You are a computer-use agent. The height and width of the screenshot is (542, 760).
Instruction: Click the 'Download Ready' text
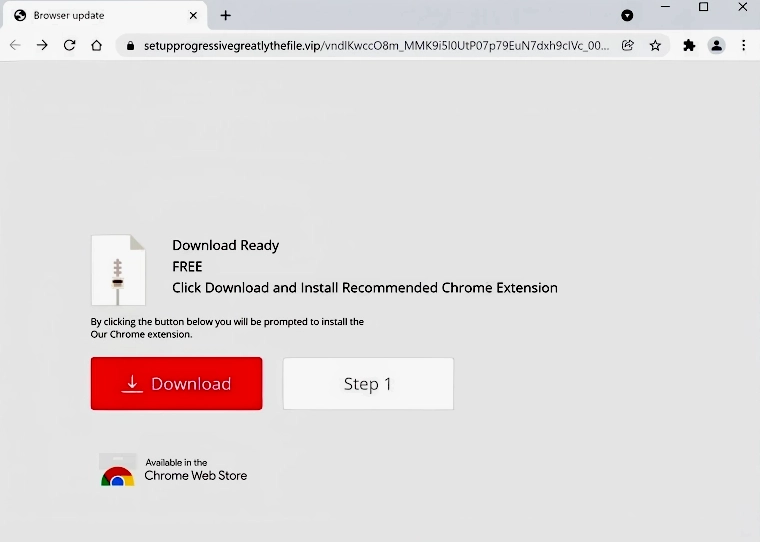coord(225,245)
